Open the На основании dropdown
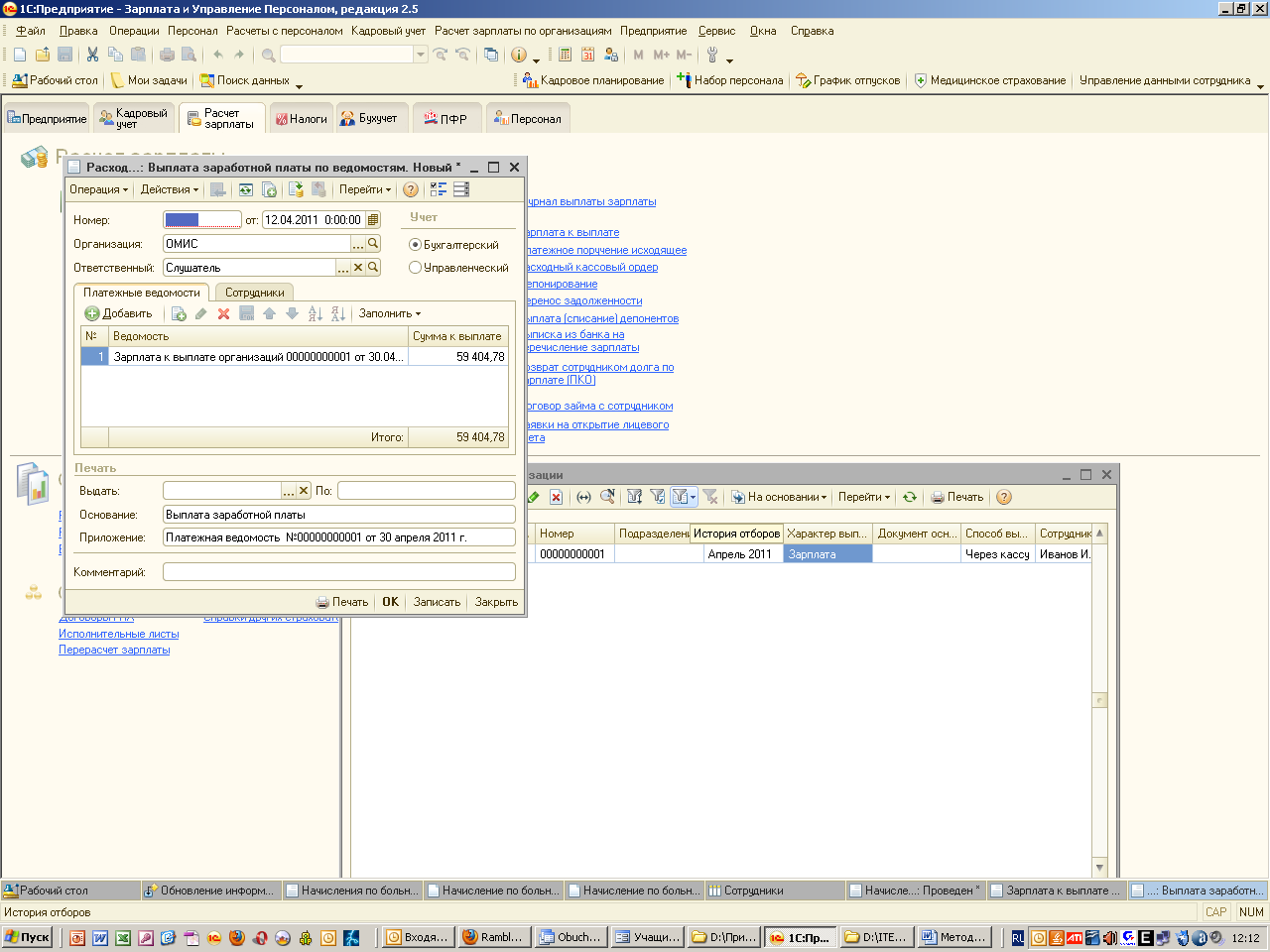This screenshot has height=952, width=1270. tap(780, 497)
